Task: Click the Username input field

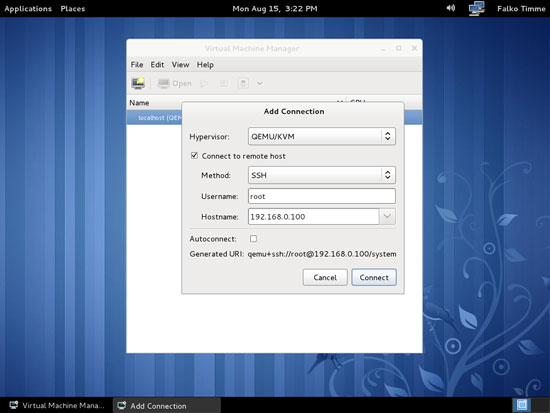Action: [x=322, y=196]
